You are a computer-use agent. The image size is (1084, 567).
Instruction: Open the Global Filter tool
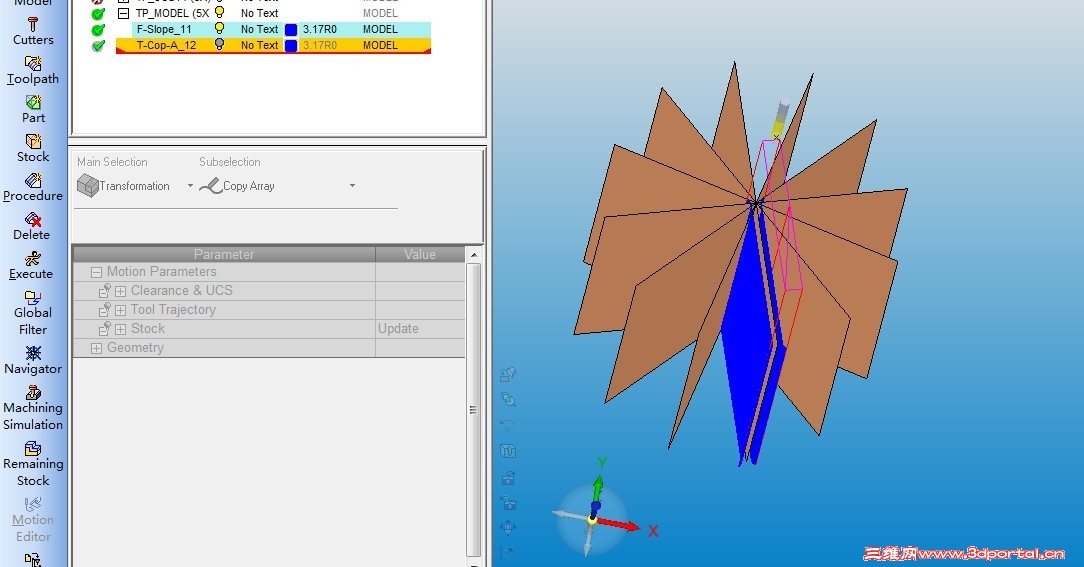tap(32, 313)
